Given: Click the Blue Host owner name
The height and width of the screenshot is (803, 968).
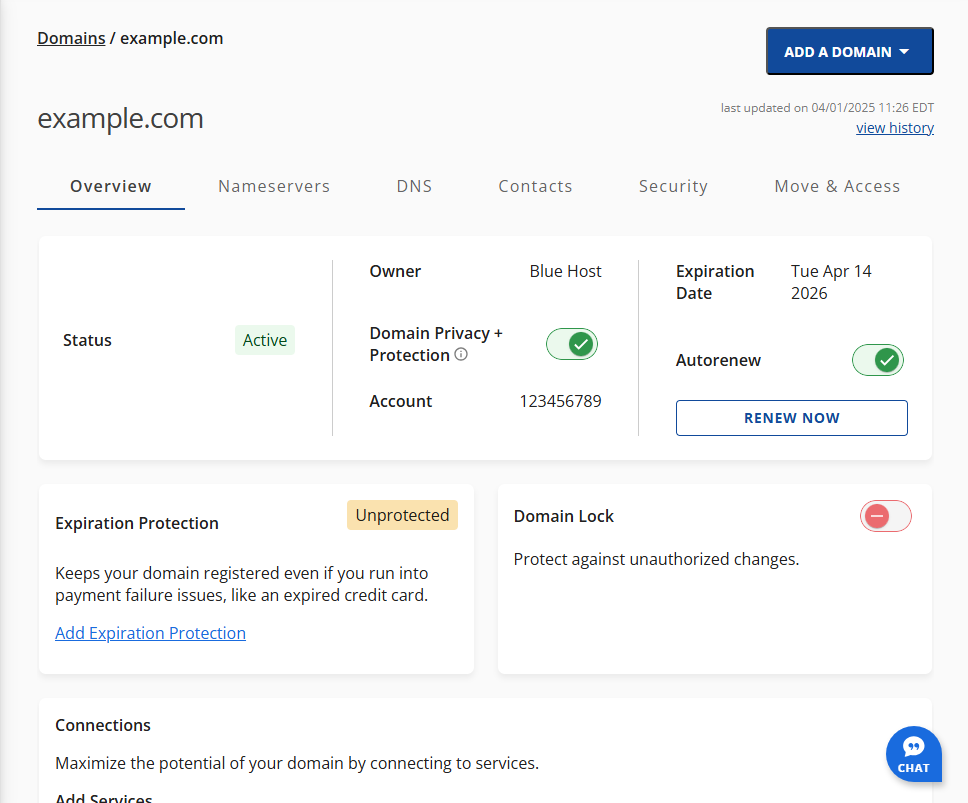Looking at the screenshot, I should [565, 271].
